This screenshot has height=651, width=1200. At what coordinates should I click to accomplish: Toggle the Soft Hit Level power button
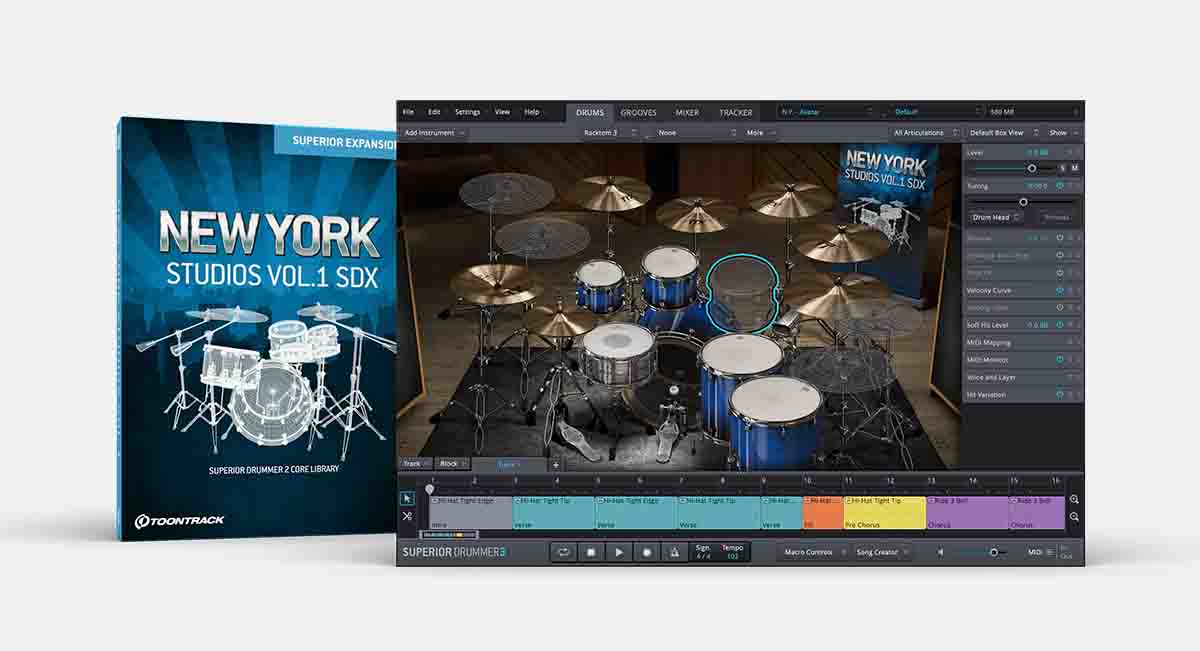(1059, 325)
